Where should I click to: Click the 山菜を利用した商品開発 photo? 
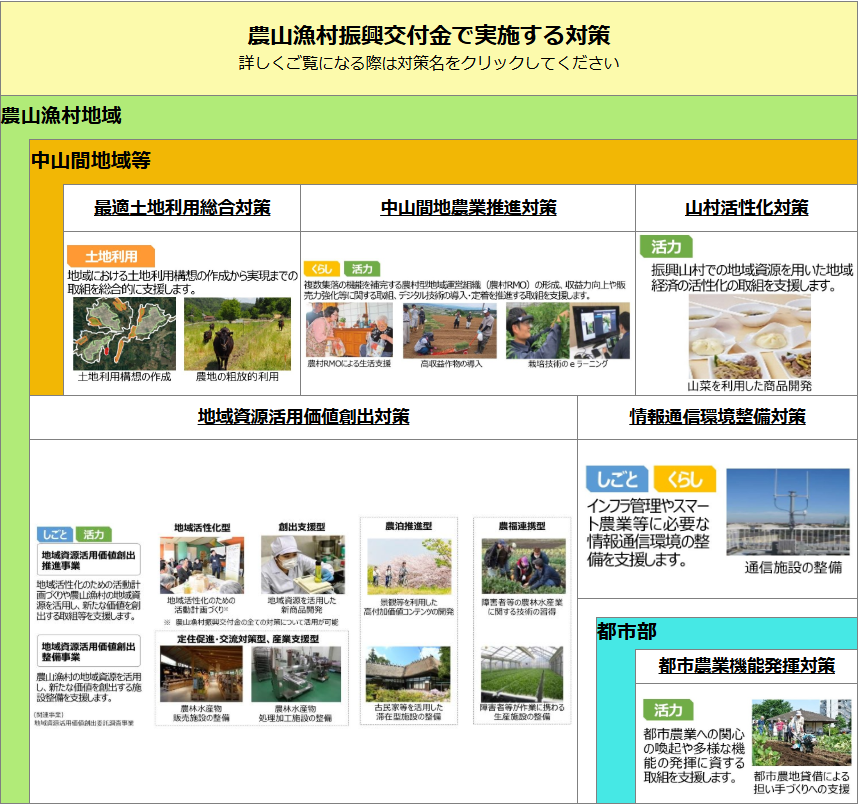(x=748, y=335)
